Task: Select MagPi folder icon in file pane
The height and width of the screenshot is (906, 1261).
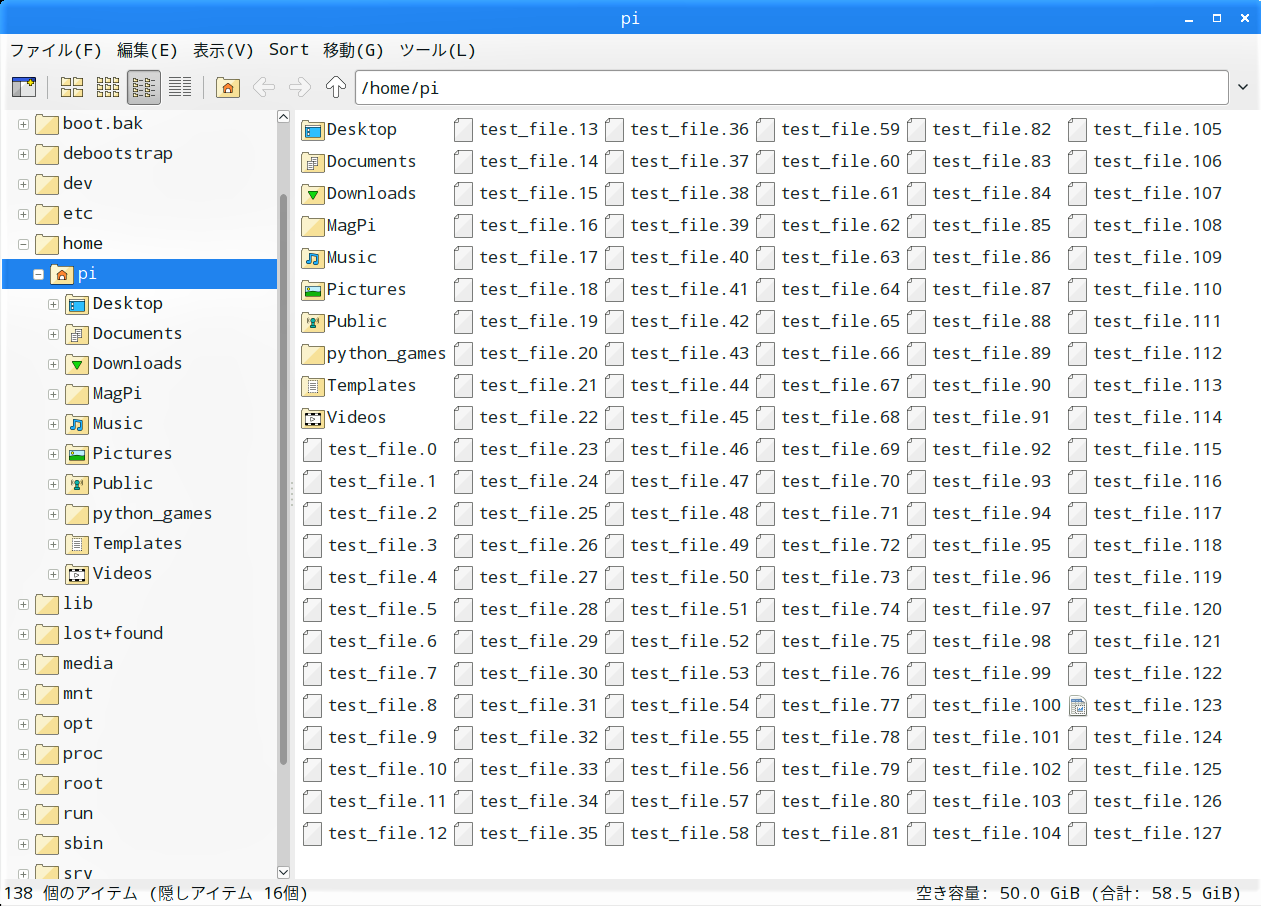Action: coord(313,226)
